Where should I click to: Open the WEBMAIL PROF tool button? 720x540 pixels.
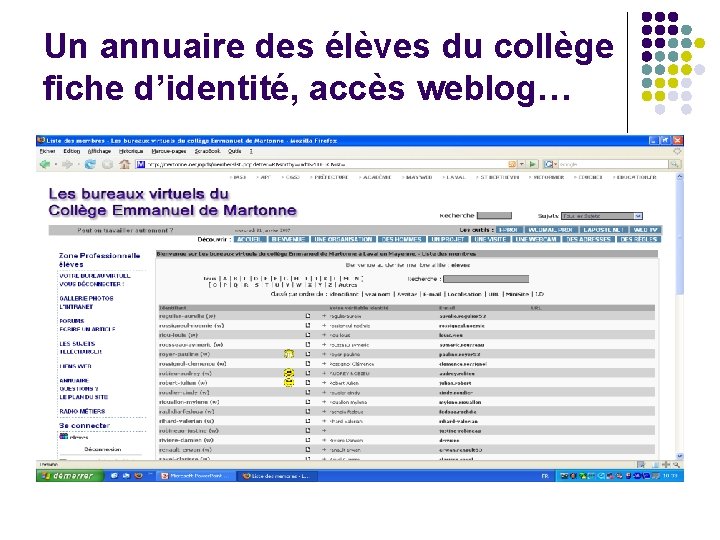[550, 230]
